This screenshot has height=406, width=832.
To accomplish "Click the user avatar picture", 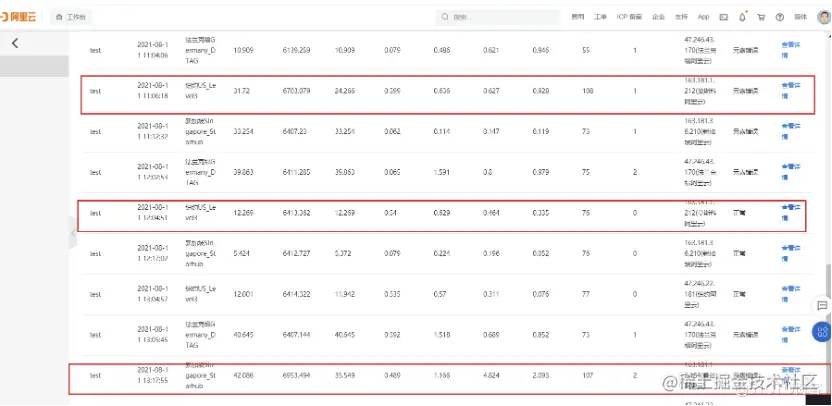I will pos(824,17).
